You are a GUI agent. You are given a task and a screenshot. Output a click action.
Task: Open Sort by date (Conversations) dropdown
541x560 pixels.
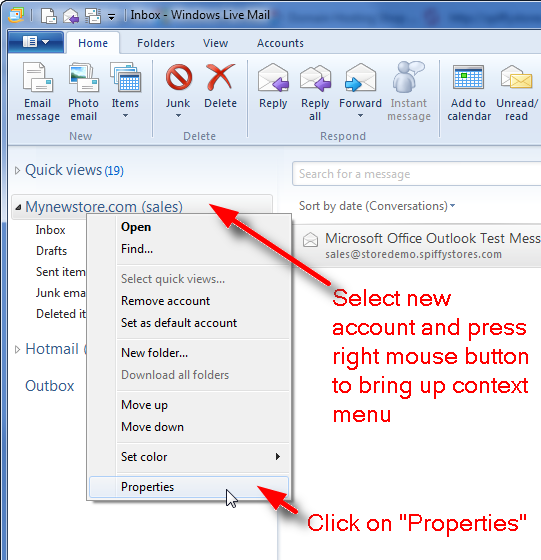point(377,206)
